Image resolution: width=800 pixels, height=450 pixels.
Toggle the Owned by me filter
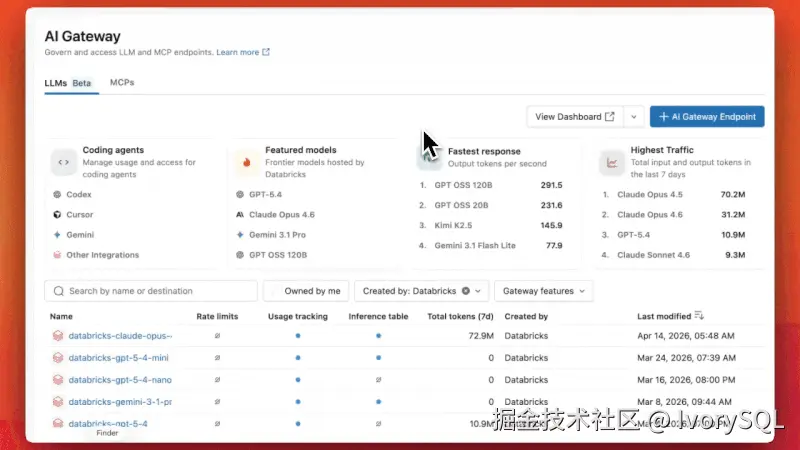pos(306,291)
